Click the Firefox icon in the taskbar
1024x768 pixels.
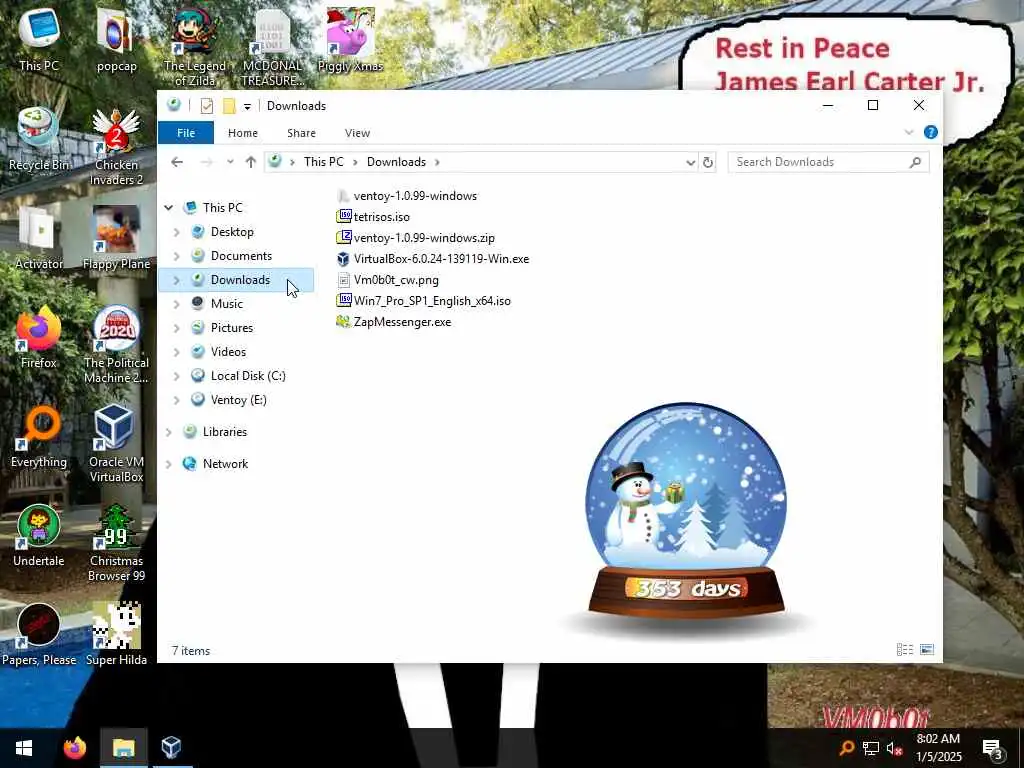pyautogui.click(x=74, y=747)
